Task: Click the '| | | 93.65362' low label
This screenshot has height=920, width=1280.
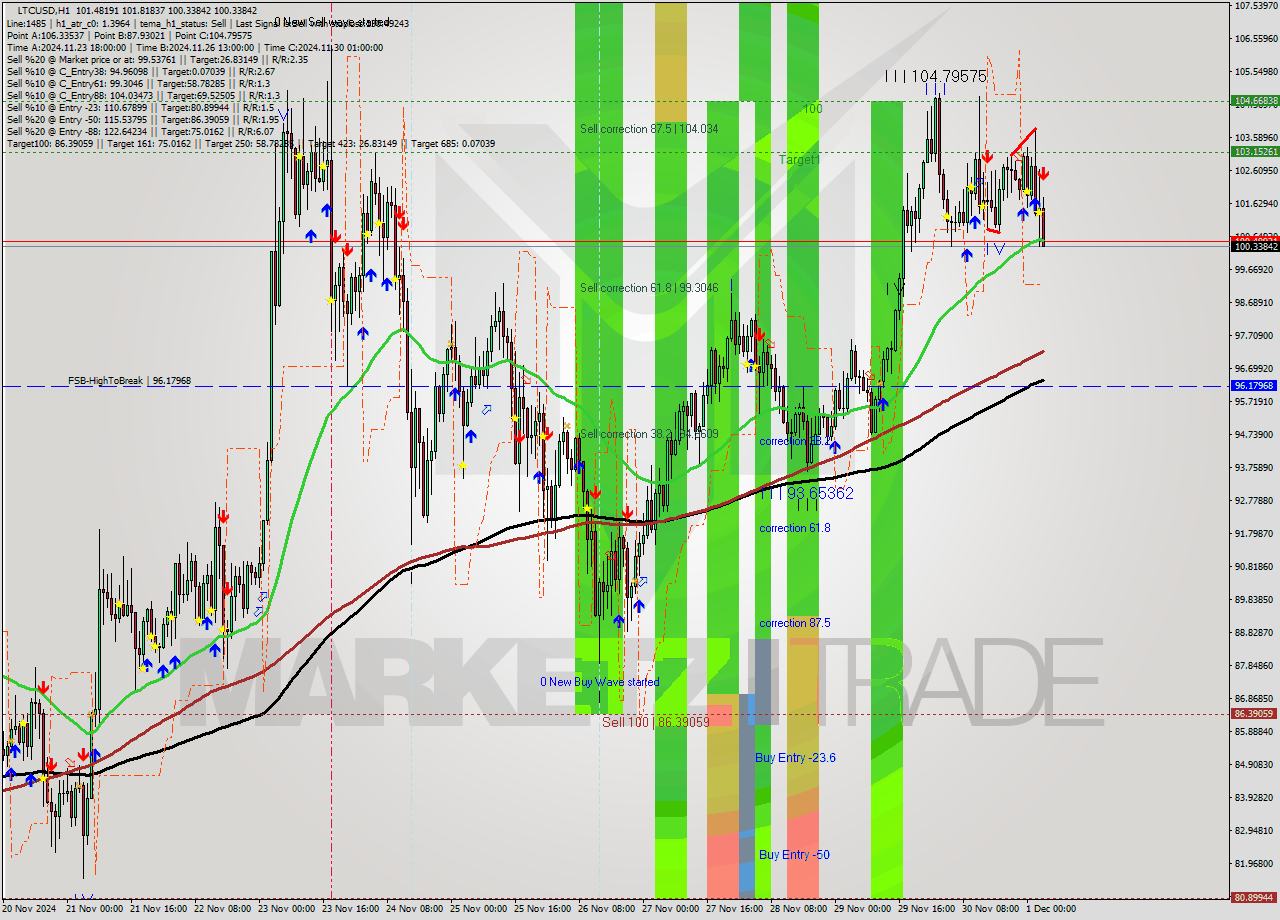Action: (x=805, y=493)
